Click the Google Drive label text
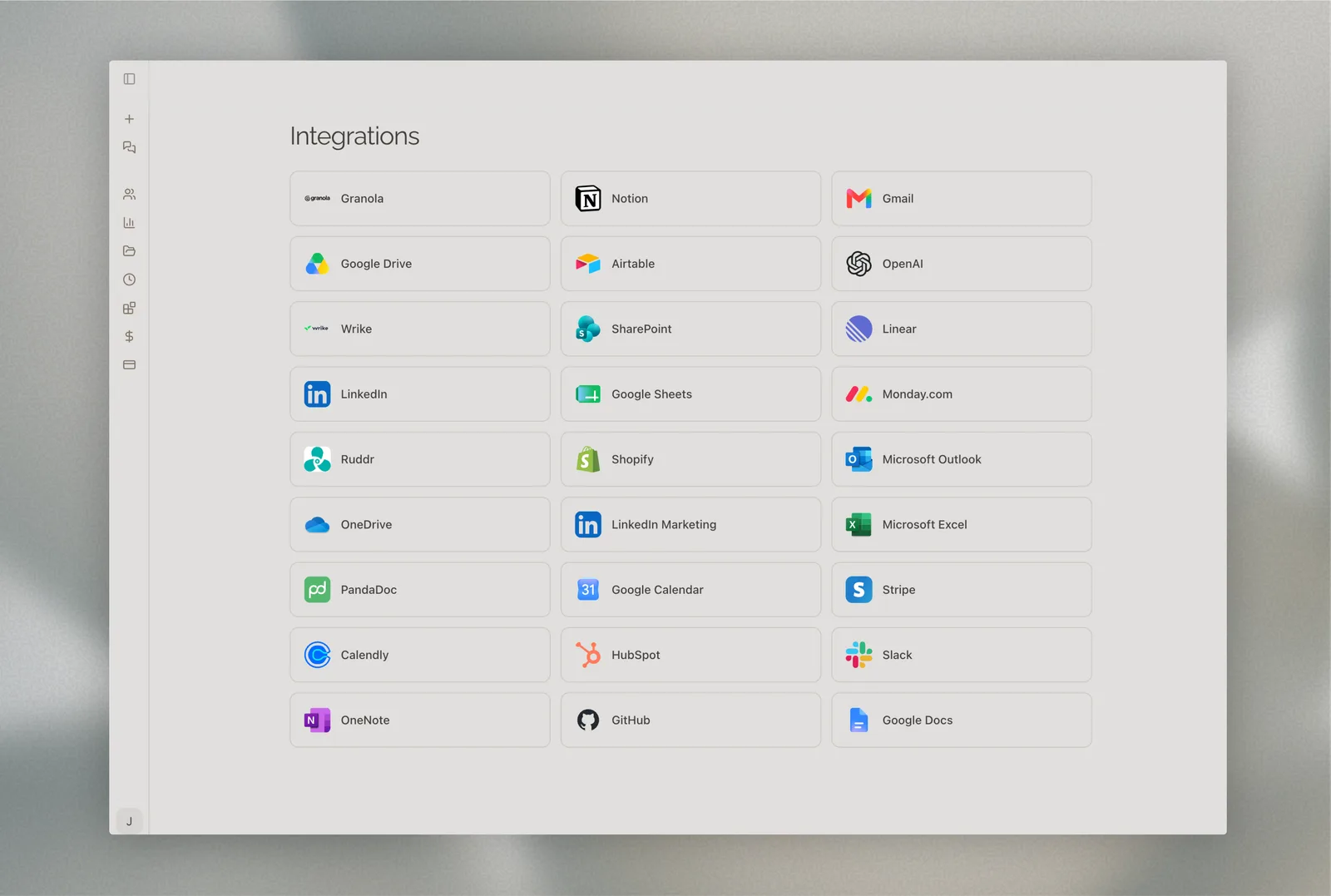 [376, 264]
